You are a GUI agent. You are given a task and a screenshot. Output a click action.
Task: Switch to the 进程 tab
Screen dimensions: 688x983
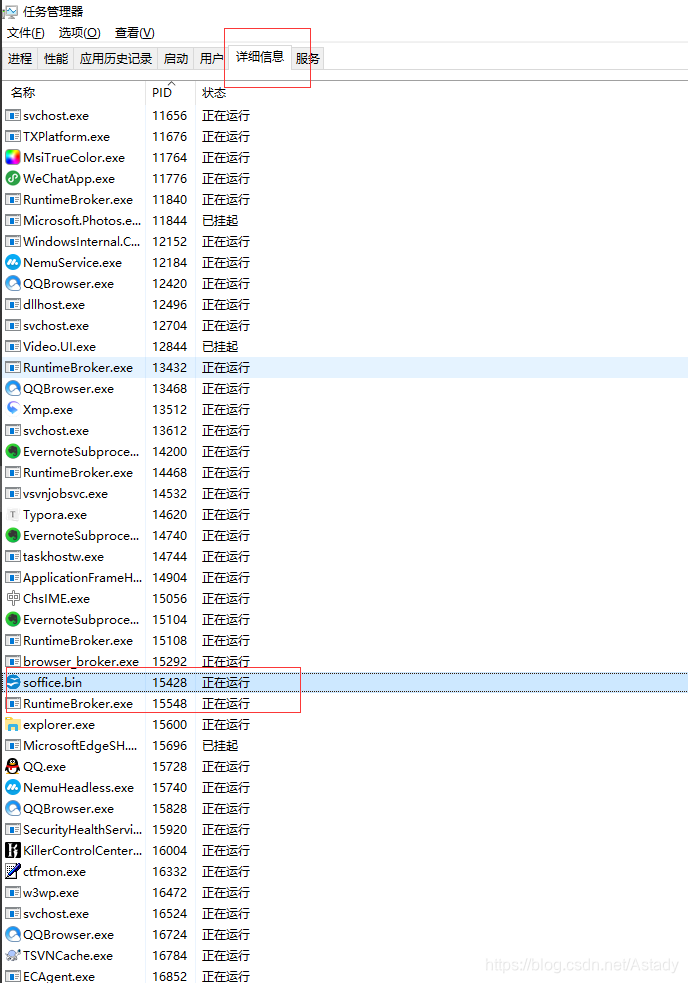click(20, 58)
